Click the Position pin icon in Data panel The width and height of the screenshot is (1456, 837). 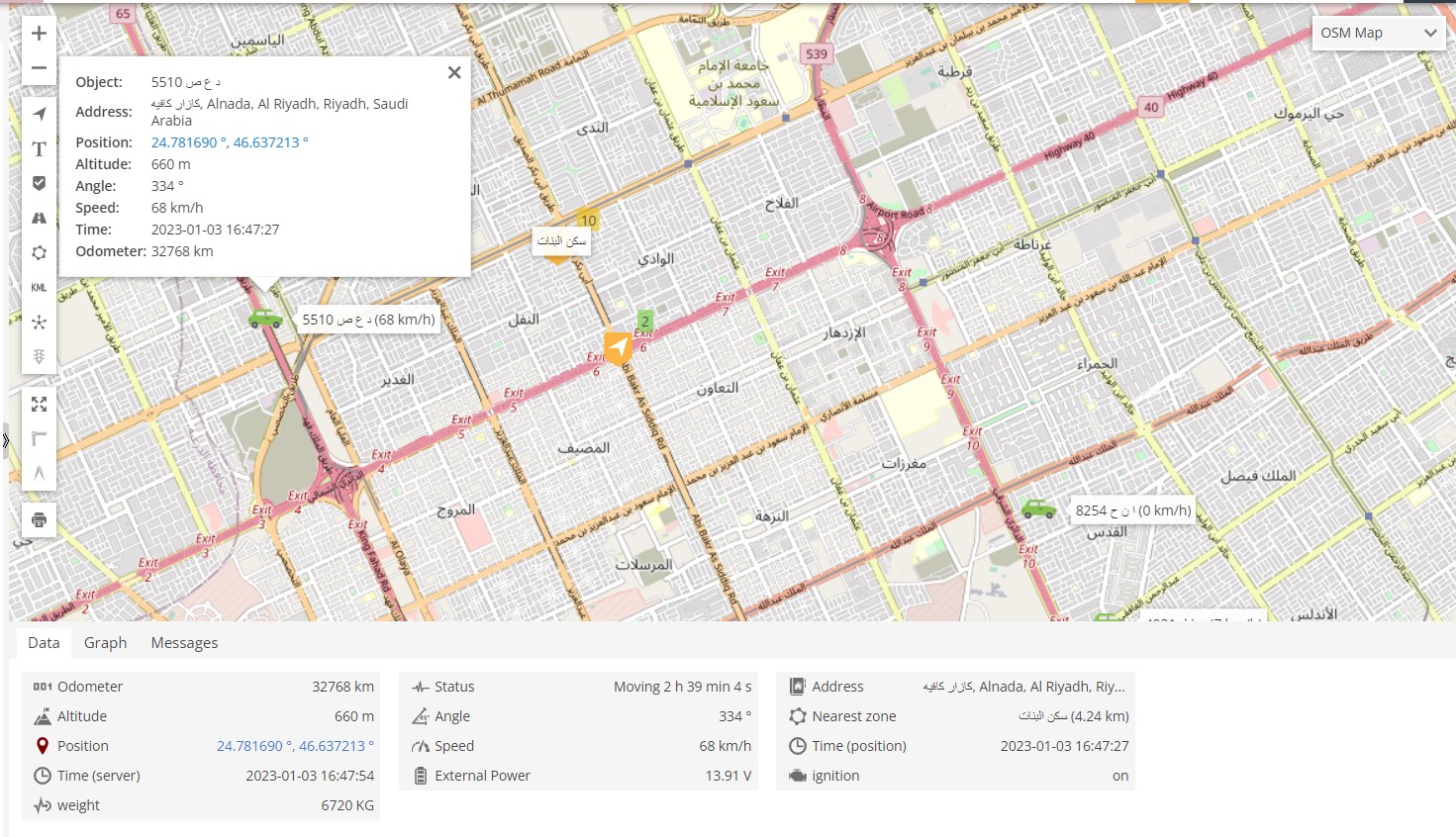tap(43, 746)
